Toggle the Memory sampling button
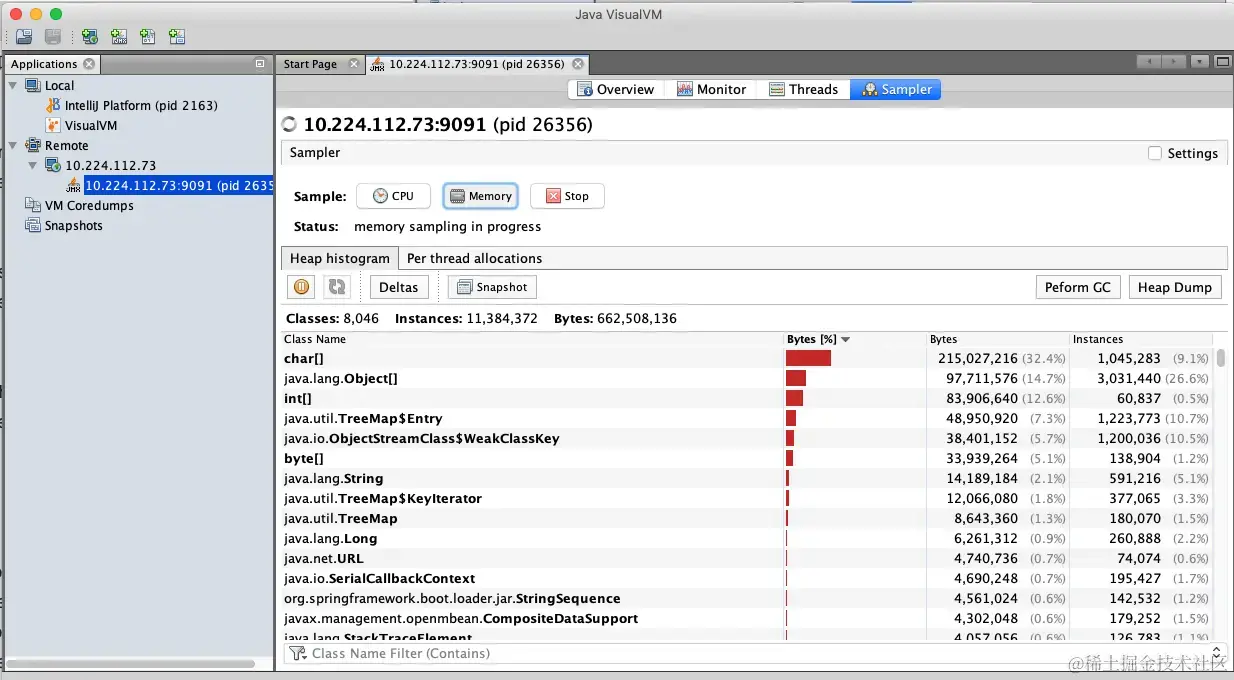 pos(480,196)
